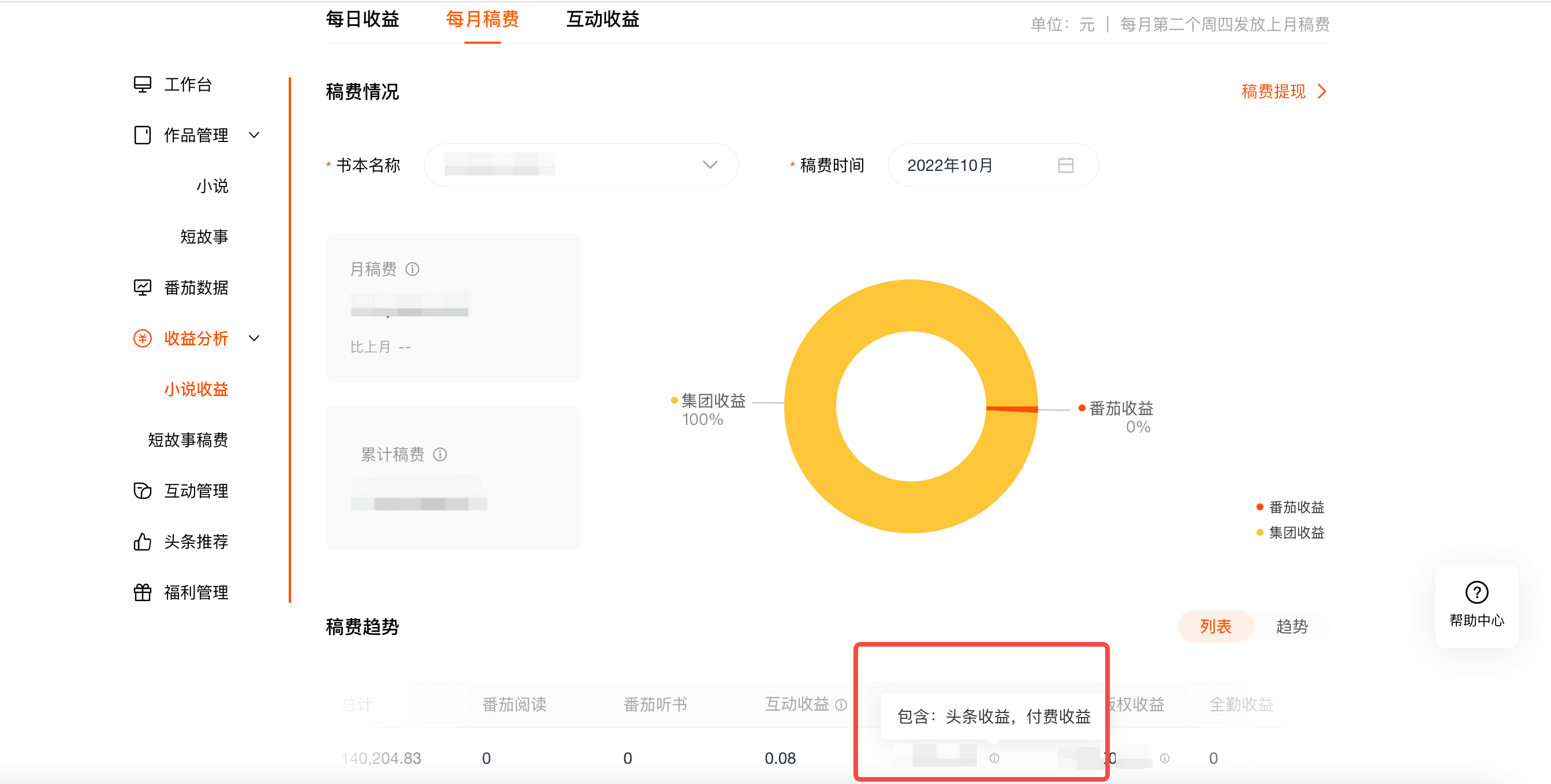The image size is (1551, 784).
Task: Click the info icon next to 互动收益 column
Action: pos(842,704)
